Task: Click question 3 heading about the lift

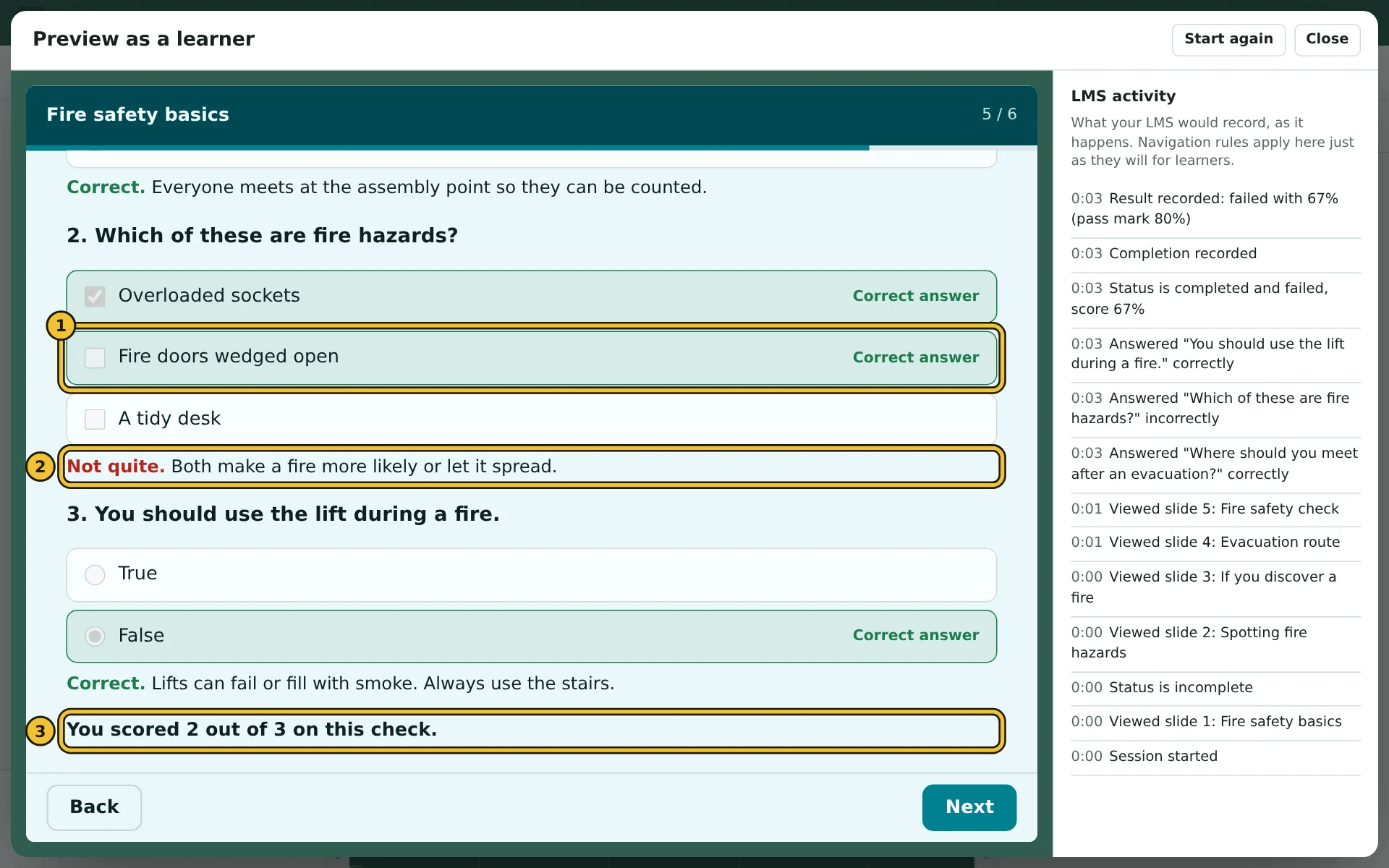Action: (x=283, y=514)
